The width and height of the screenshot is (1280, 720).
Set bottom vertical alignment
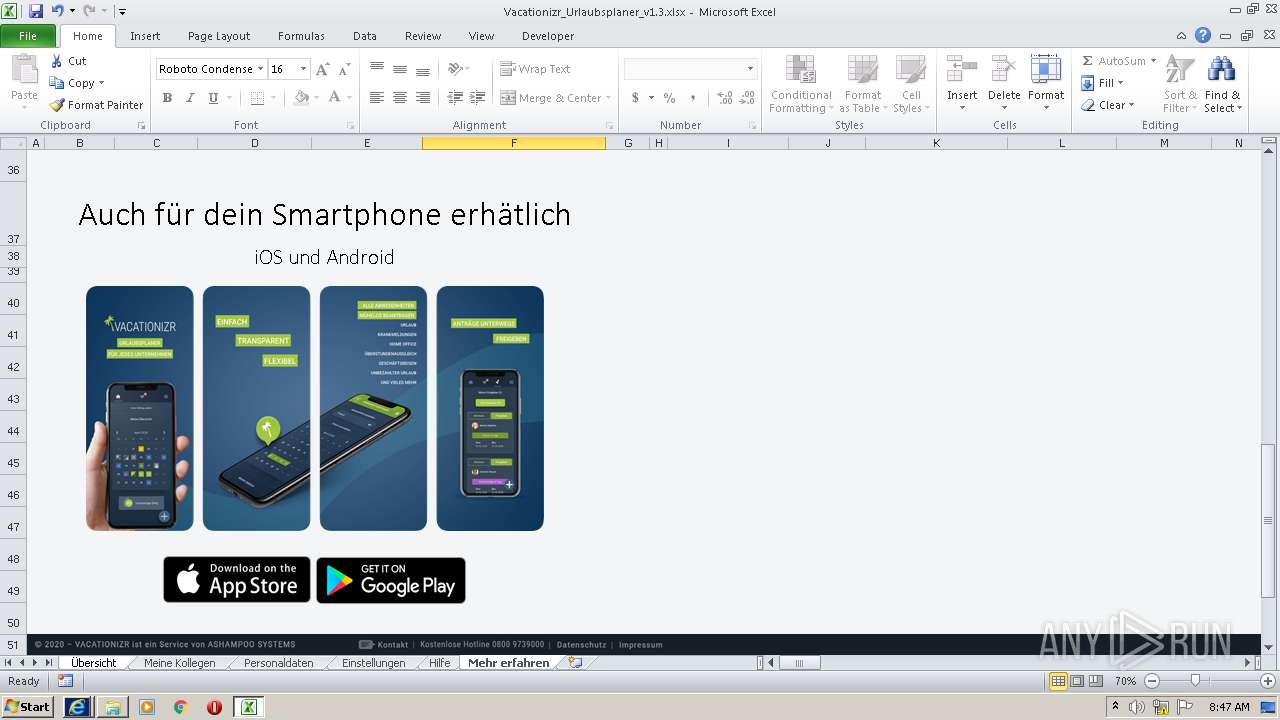coord(423,69)
